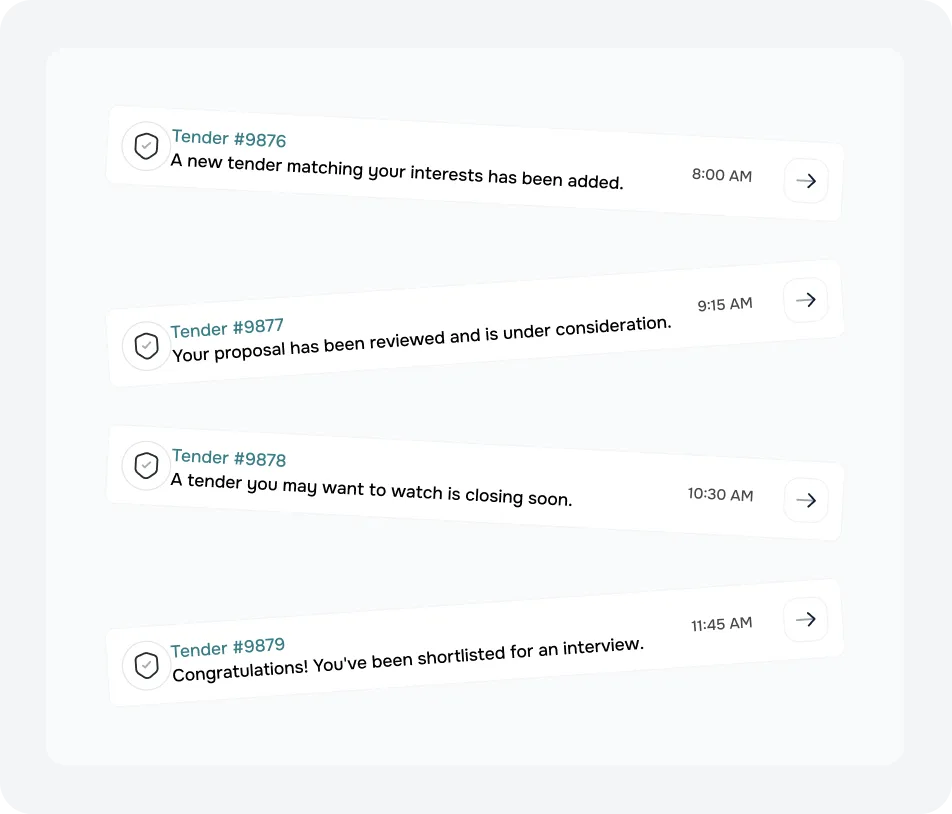This screenshot has height=814, width=952.
Task: Click the 11:45 AM timestamp
Action: coord(721,624)
